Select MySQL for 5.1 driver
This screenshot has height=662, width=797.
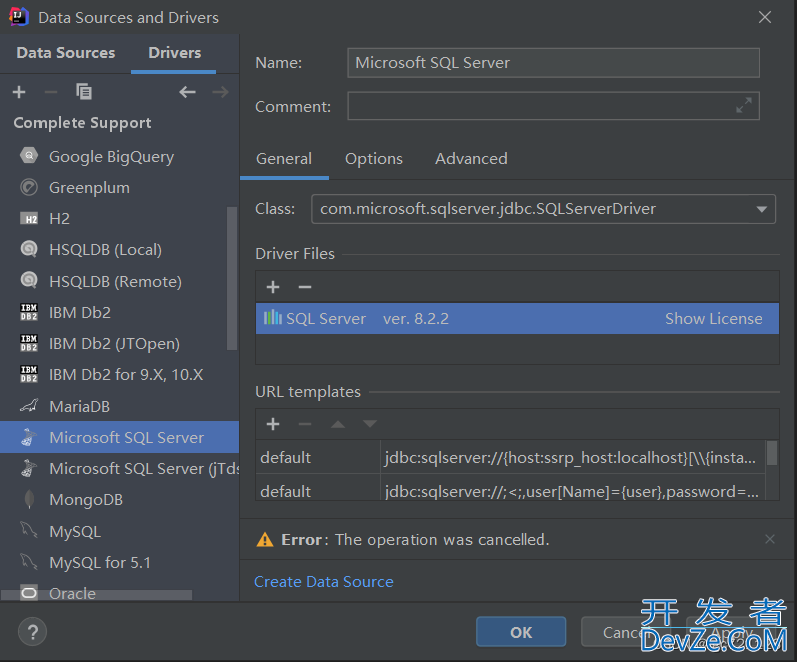(119, 562)
